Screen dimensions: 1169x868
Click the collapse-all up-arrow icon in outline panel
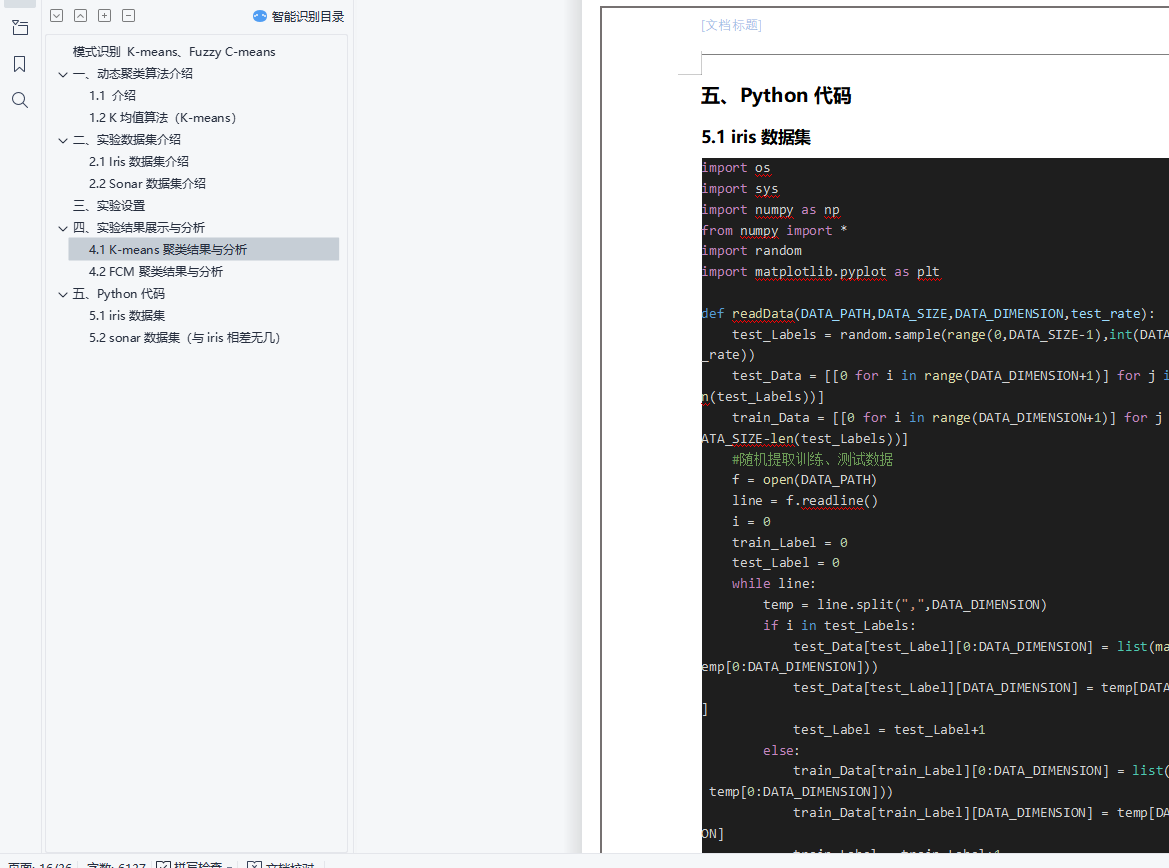(x=81, y=16)
